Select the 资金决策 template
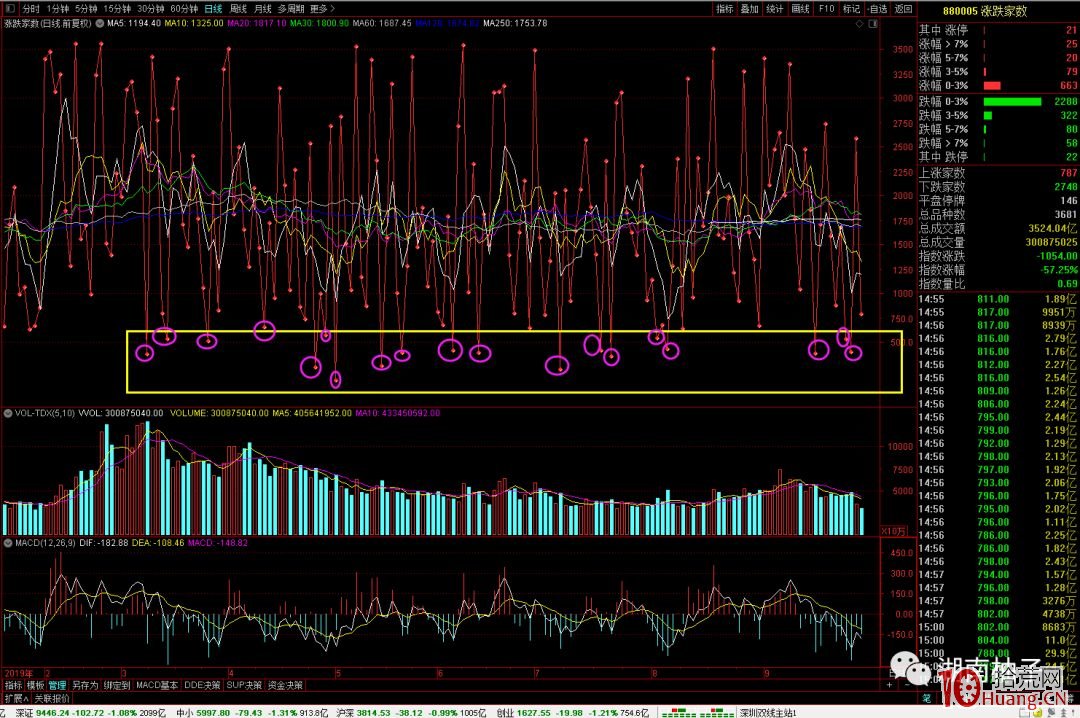This screenshot has height=718, width=1080. coord(285,685)
